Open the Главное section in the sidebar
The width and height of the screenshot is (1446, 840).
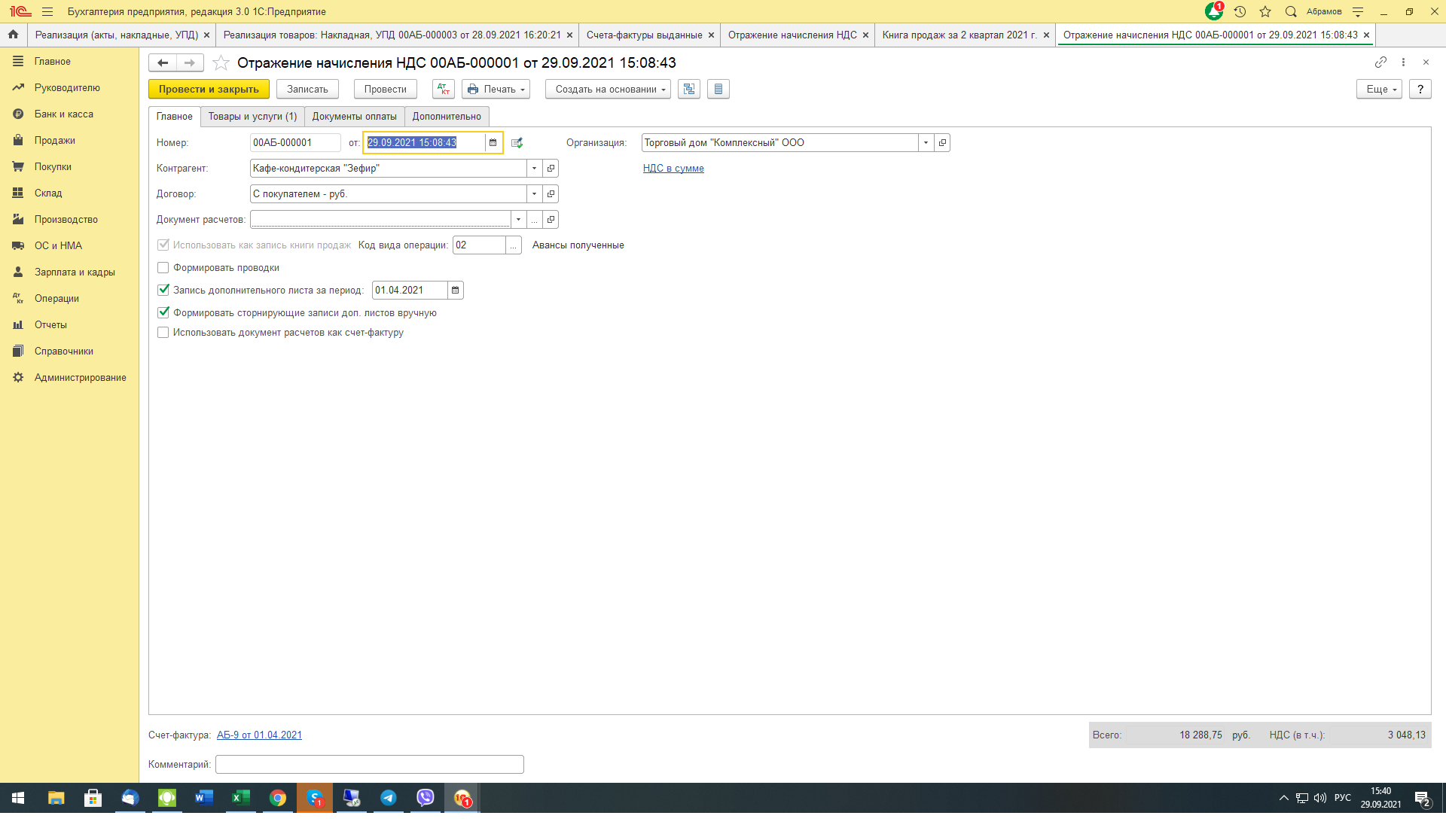pyautogui.click(x=52, y=61)
